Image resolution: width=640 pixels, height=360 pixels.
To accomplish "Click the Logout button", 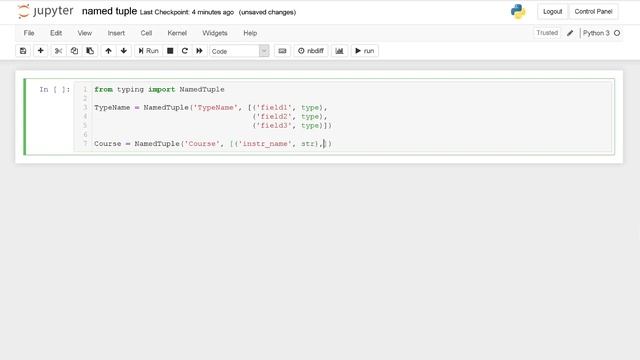I will click(552, 11).
